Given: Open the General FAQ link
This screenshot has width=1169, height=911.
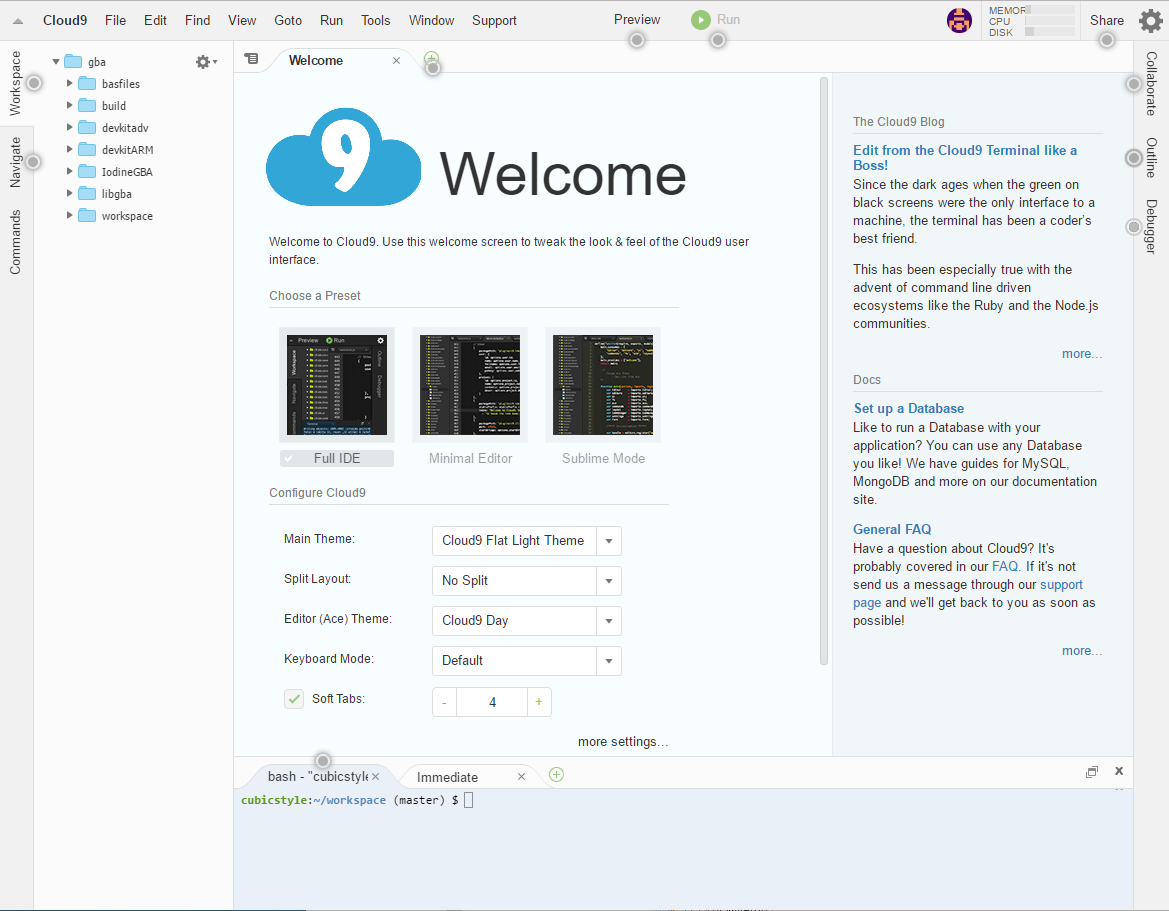Looking at the screenshot, I should point(892,529).
